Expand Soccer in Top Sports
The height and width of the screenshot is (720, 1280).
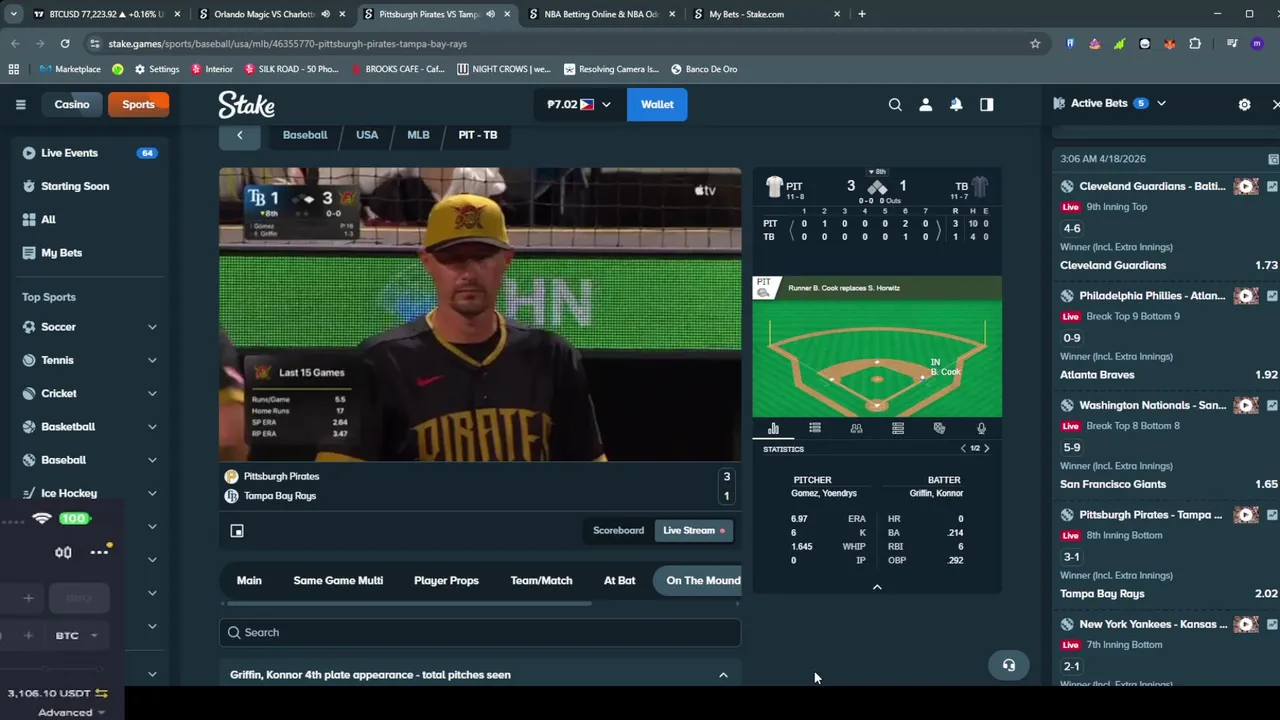152,327
